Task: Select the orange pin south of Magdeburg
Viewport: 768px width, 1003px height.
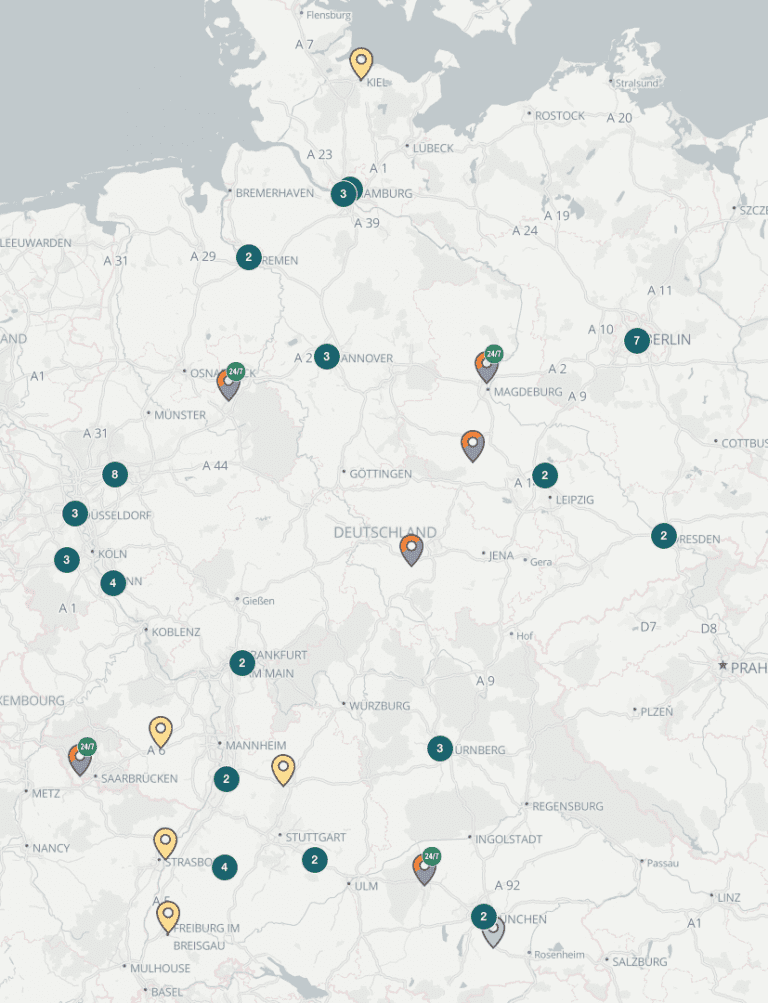Action: coord(473,444)
